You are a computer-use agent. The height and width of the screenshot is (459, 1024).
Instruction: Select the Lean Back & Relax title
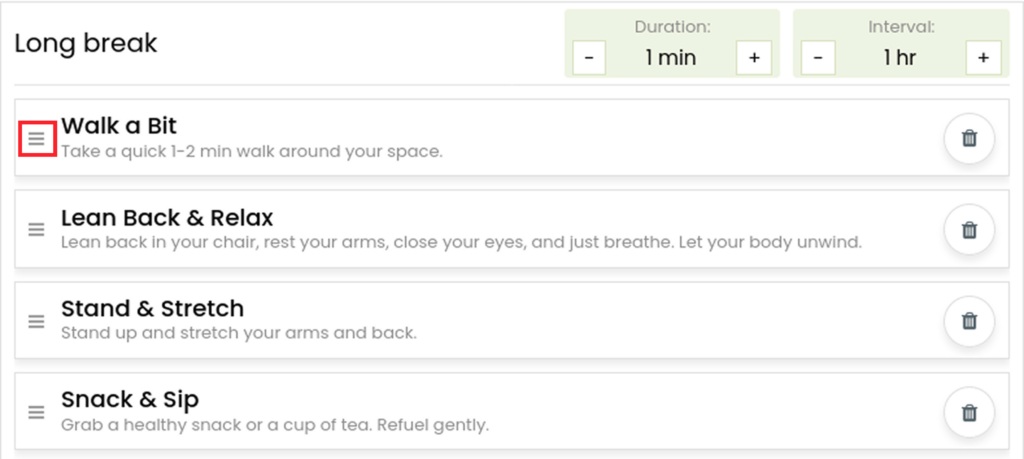pyautogui.click(x=167, y=217)
